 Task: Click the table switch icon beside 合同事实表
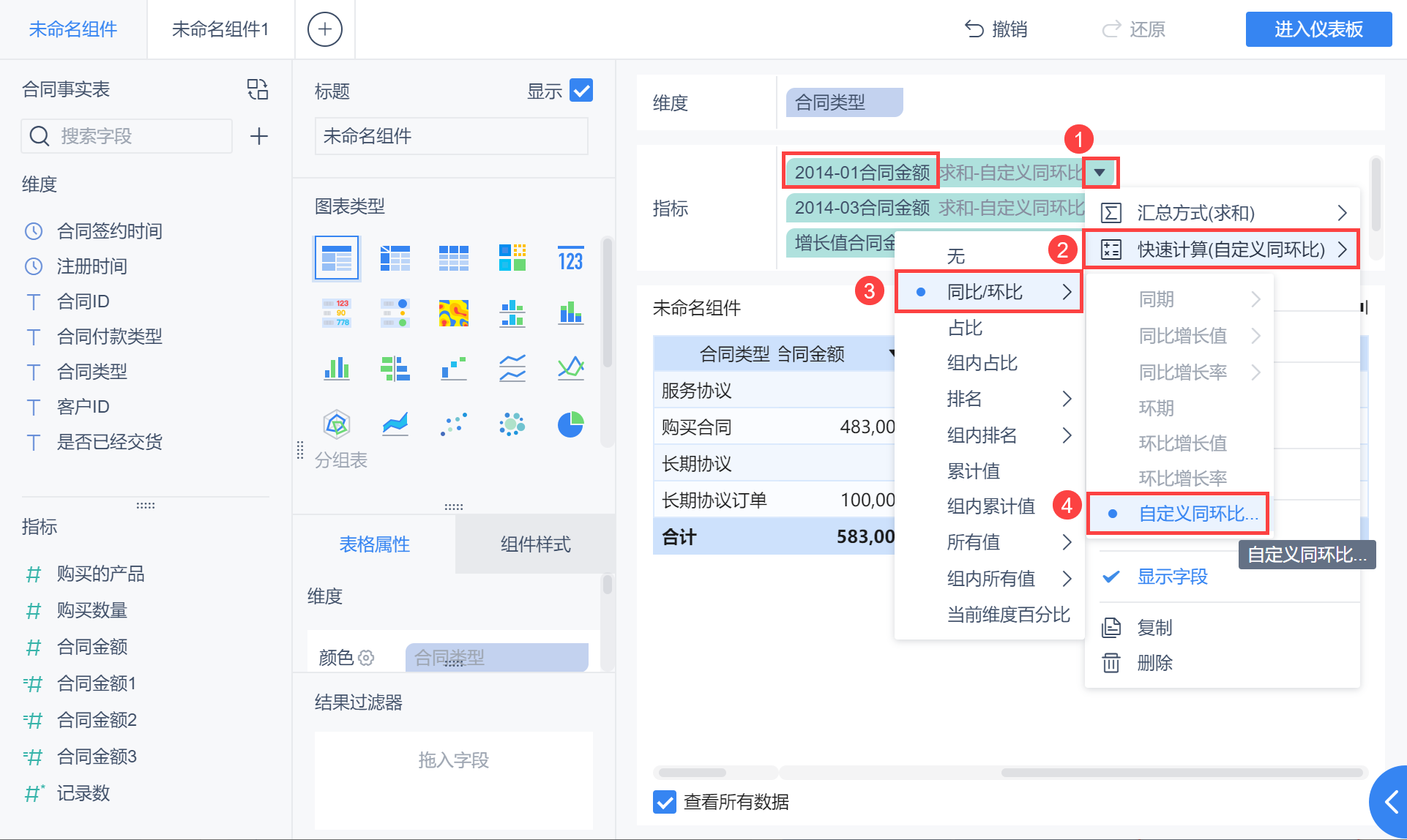click(258, 89)
